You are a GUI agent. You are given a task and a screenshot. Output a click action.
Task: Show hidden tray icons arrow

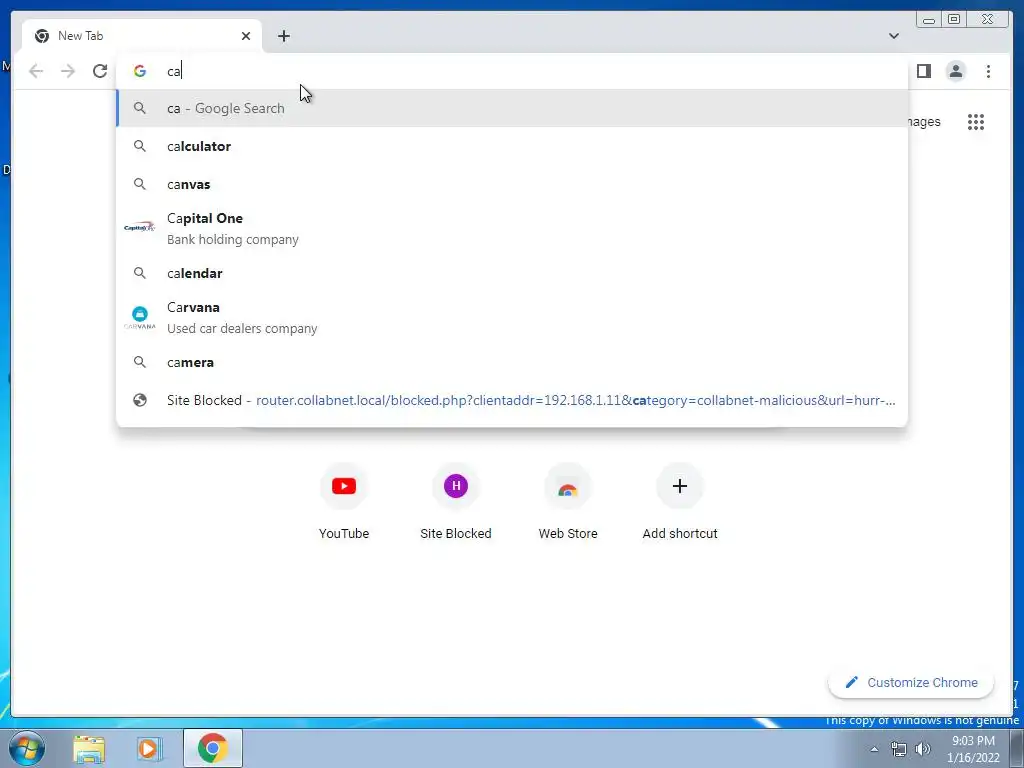(874, 749)
